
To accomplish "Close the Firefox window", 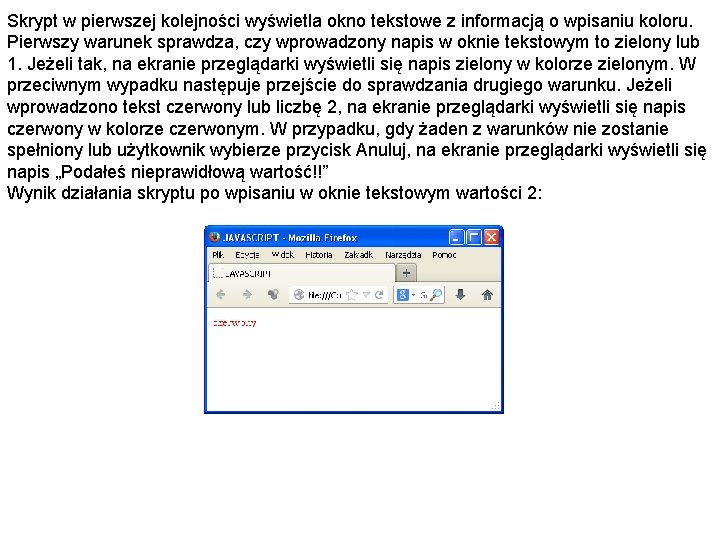I will [491, 237].
